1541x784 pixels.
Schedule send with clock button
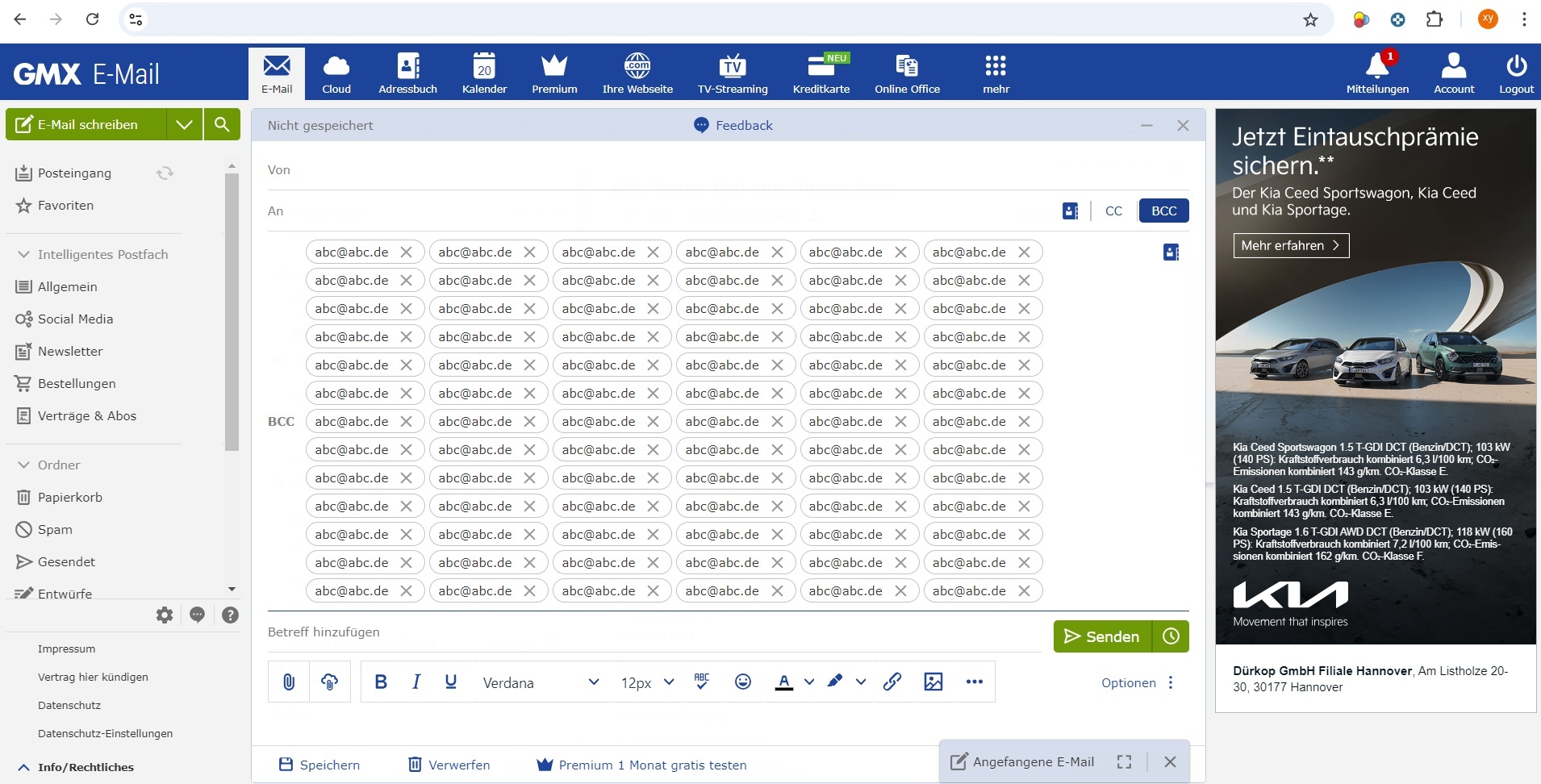1171,636
